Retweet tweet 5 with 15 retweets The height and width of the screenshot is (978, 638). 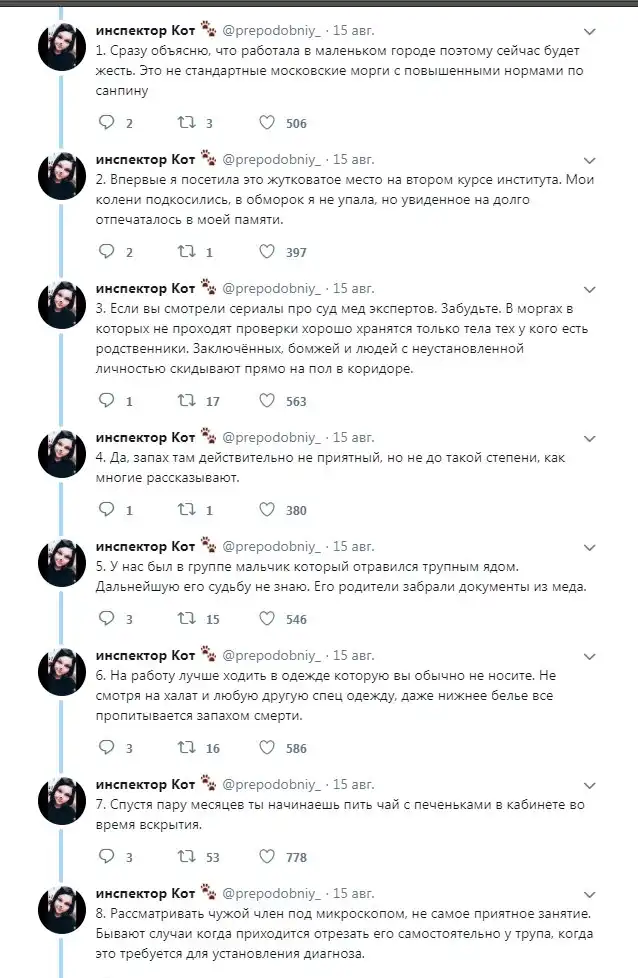186,619
